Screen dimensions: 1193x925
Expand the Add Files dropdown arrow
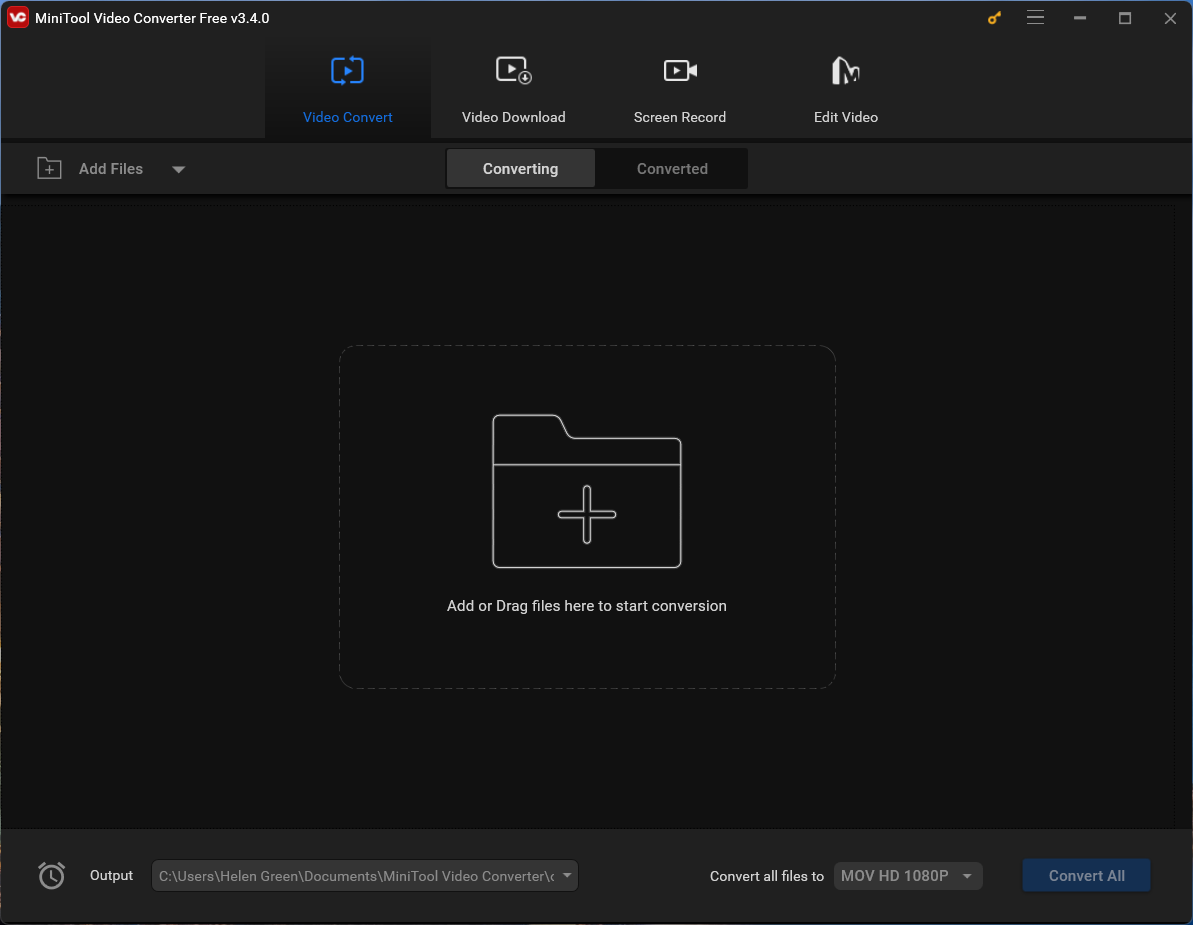[x=178, y=170]
